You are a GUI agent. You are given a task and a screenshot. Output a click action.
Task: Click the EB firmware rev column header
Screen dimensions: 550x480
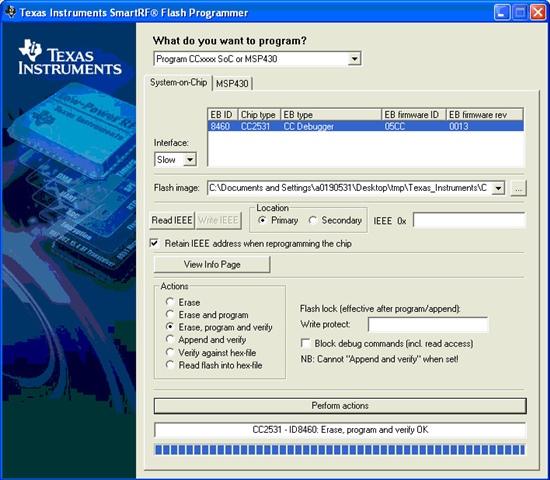point(485,115)
